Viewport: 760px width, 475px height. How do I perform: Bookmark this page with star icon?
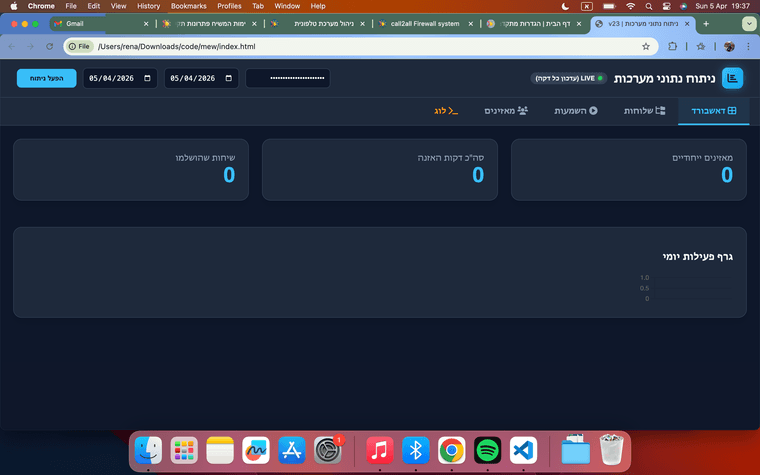pyautogui.click(x=646, y=47)
